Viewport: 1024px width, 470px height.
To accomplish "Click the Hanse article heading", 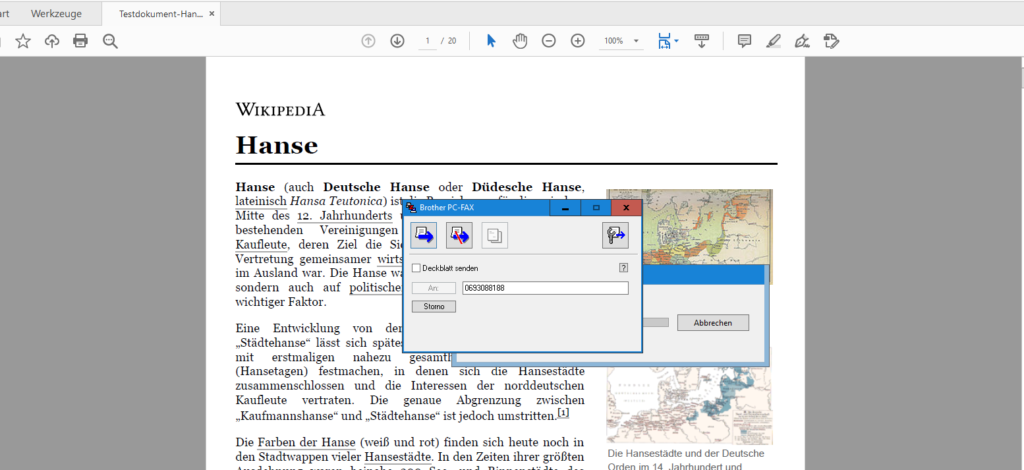I will 277,144.
